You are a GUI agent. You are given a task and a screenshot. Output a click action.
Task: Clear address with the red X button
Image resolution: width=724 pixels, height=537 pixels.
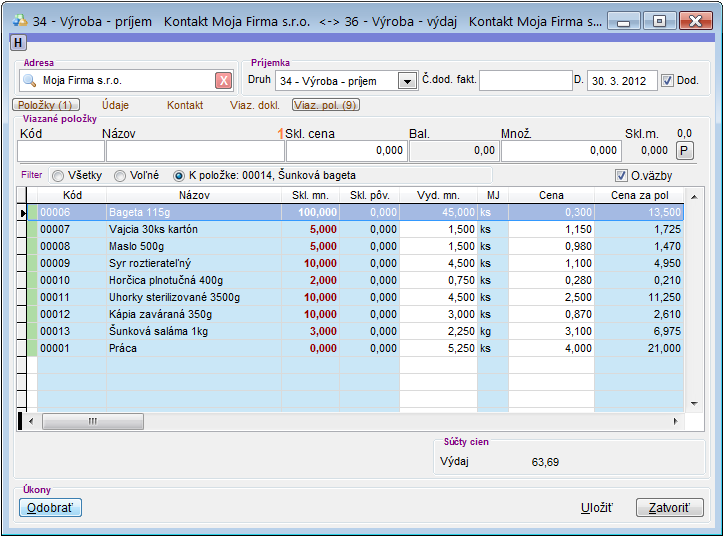[x=224, y=80]
